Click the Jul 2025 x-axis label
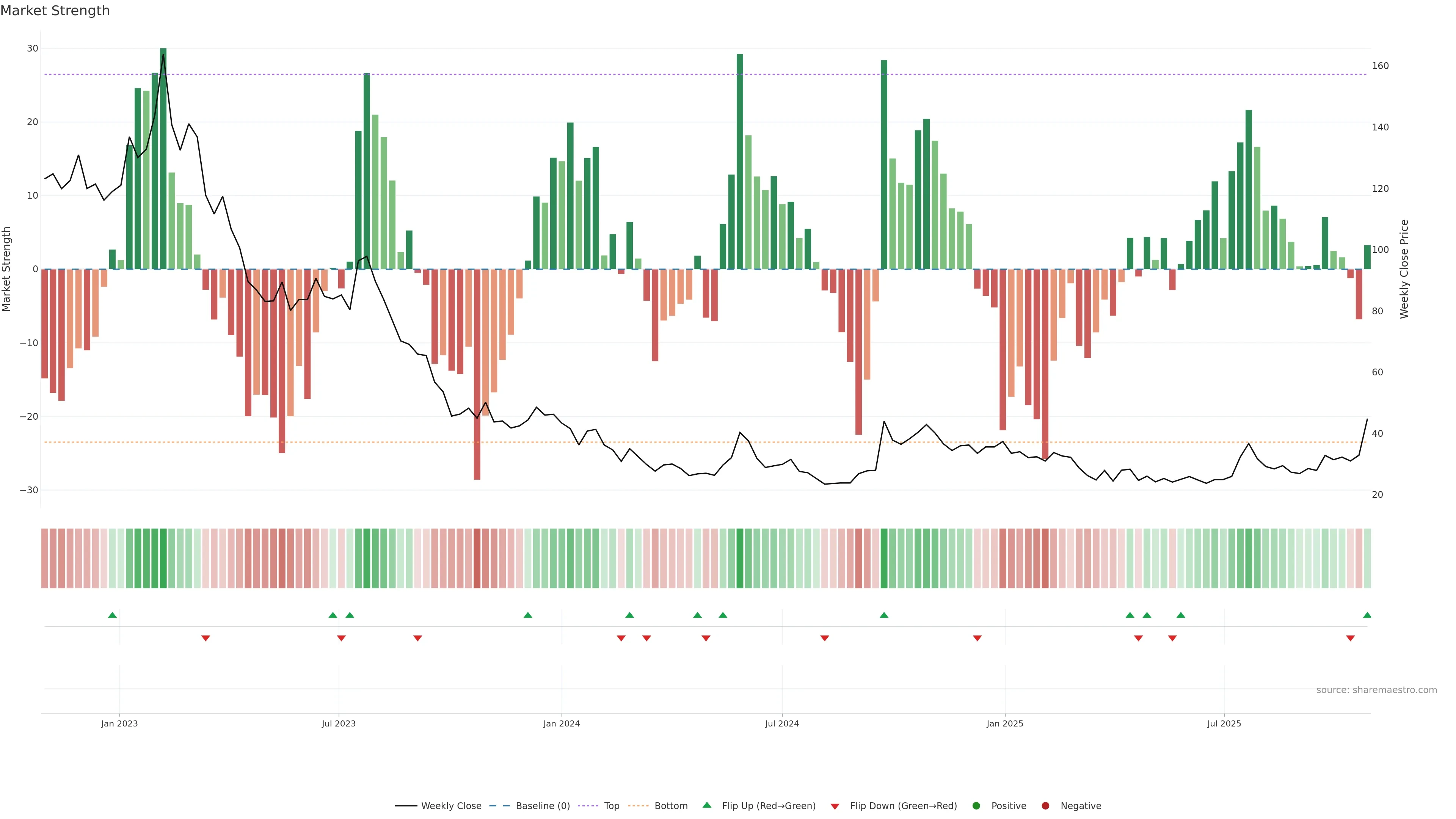Image resolution: width=1456 pixels, height=819 pixels. click(1224, 723)
